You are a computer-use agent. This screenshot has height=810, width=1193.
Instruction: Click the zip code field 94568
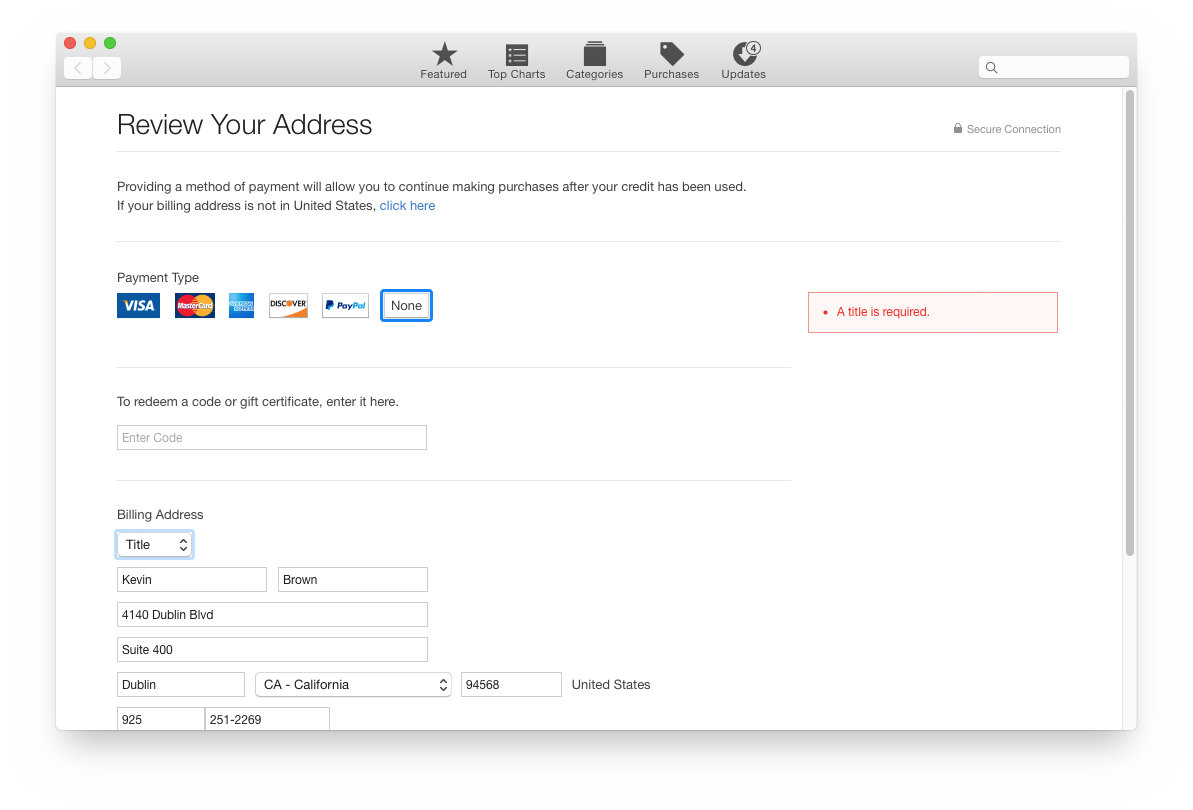[x=511, y=685]
